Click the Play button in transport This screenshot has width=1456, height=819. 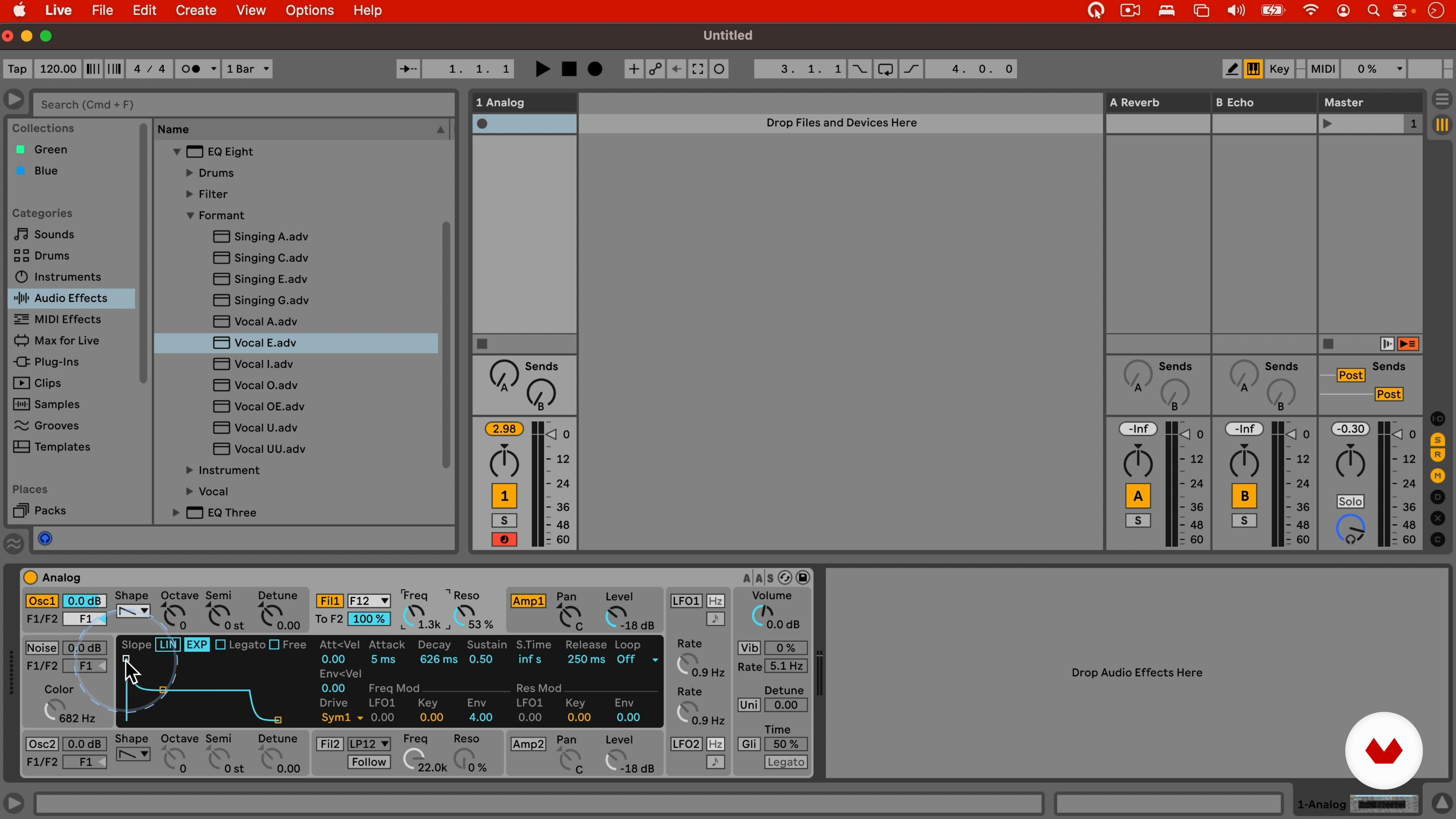[542, 69]
